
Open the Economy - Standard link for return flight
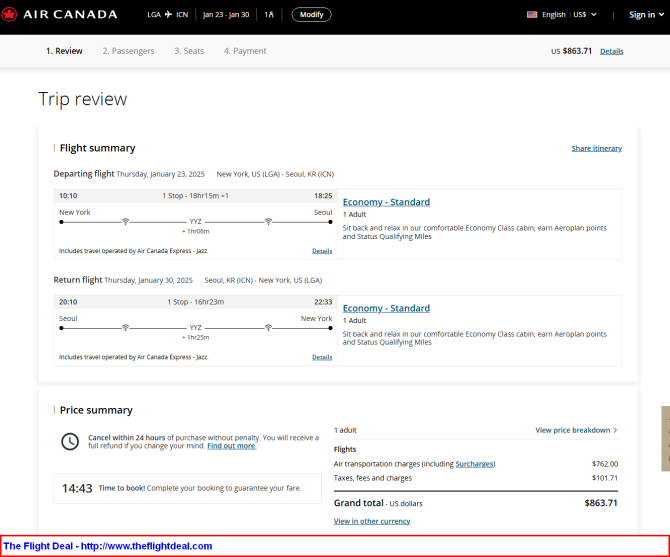coord(386,308)
